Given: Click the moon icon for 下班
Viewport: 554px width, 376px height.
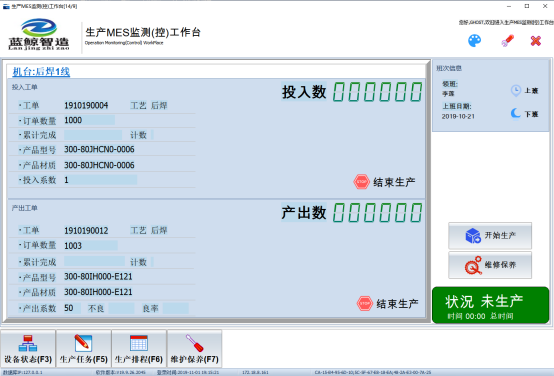Looking at the screenshot, I should [x=515, y=113].
